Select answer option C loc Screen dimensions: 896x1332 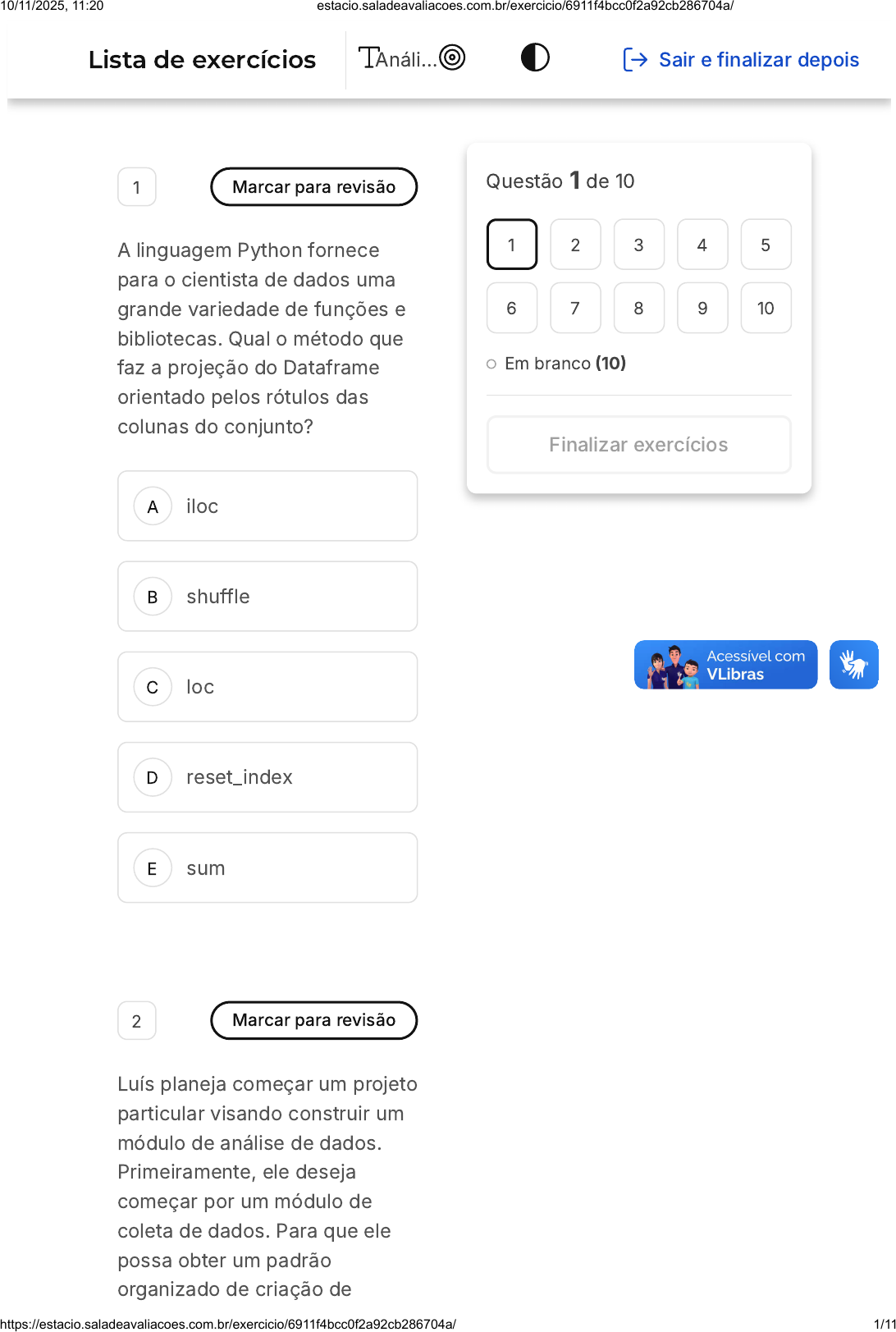[x=267, y=687]
